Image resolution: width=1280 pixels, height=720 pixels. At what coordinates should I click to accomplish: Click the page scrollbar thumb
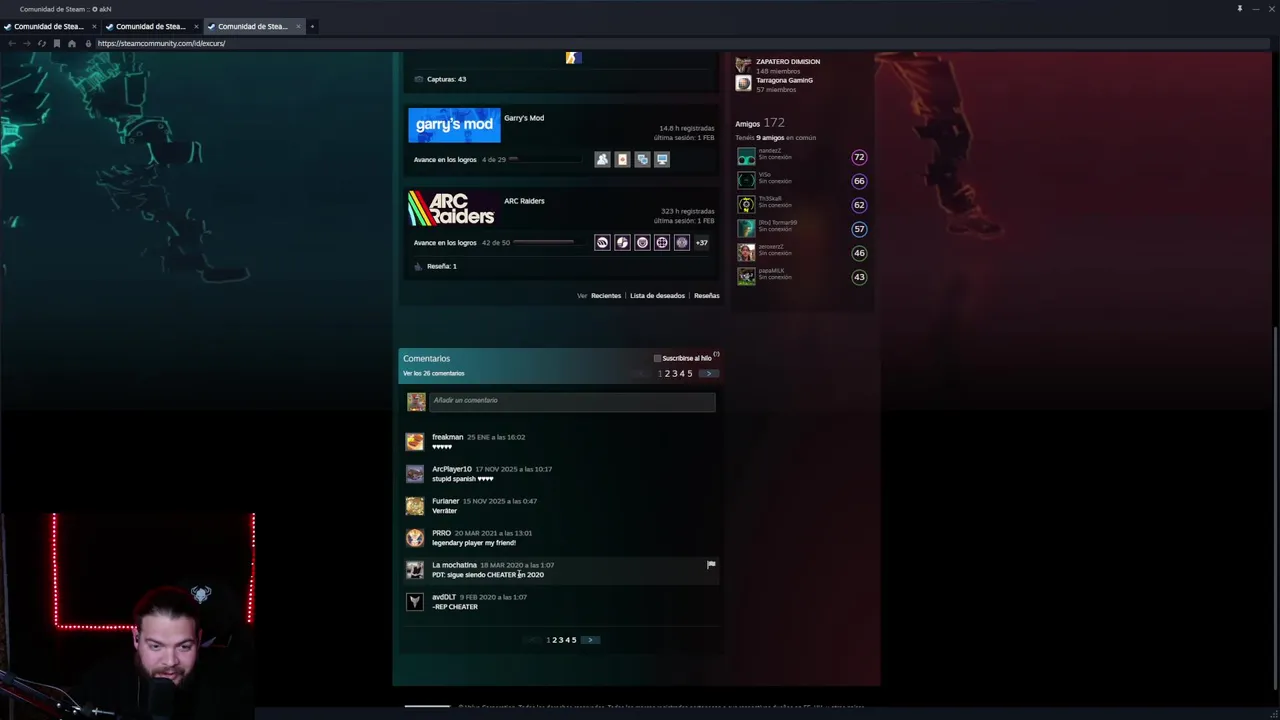pyautogui.click(x=1275, y=510)
